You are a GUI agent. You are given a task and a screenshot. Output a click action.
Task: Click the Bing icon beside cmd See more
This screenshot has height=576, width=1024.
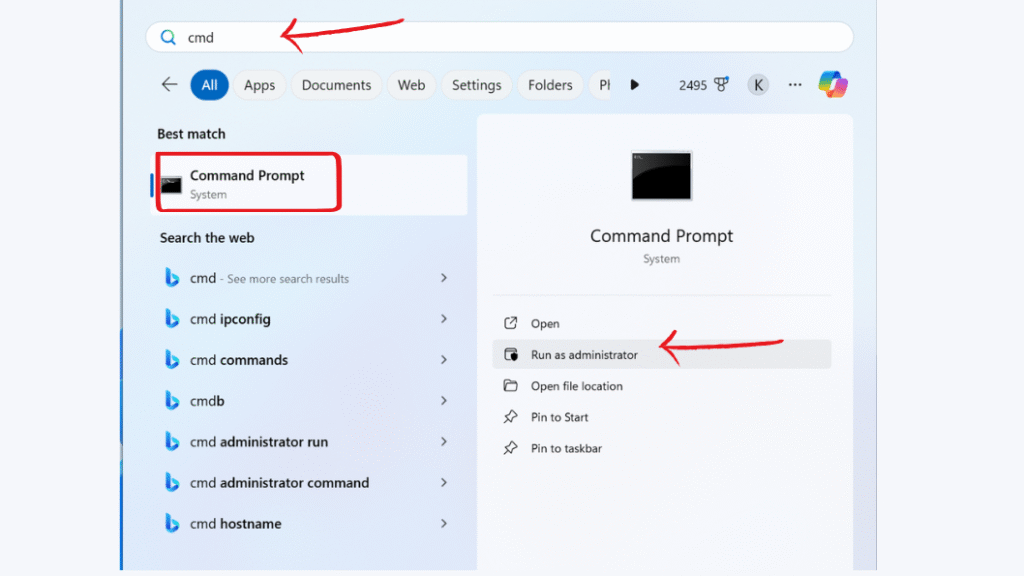(x=172, y=278)
